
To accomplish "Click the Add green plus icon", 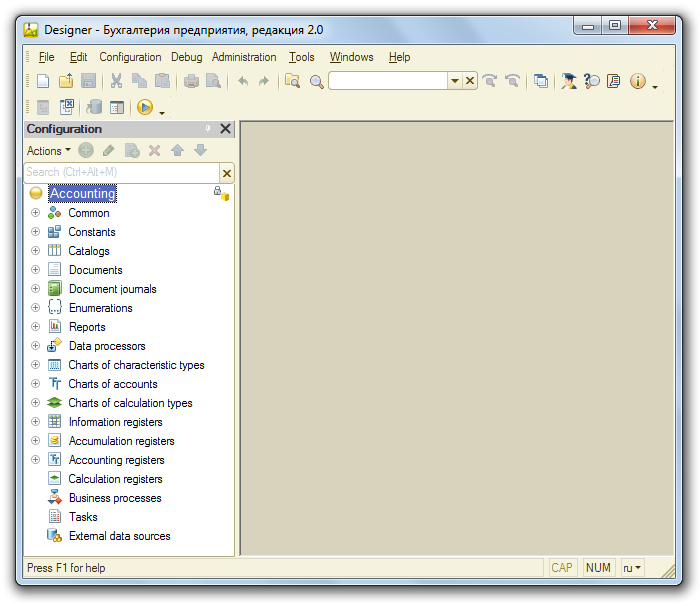I will (x=86, y=150).
